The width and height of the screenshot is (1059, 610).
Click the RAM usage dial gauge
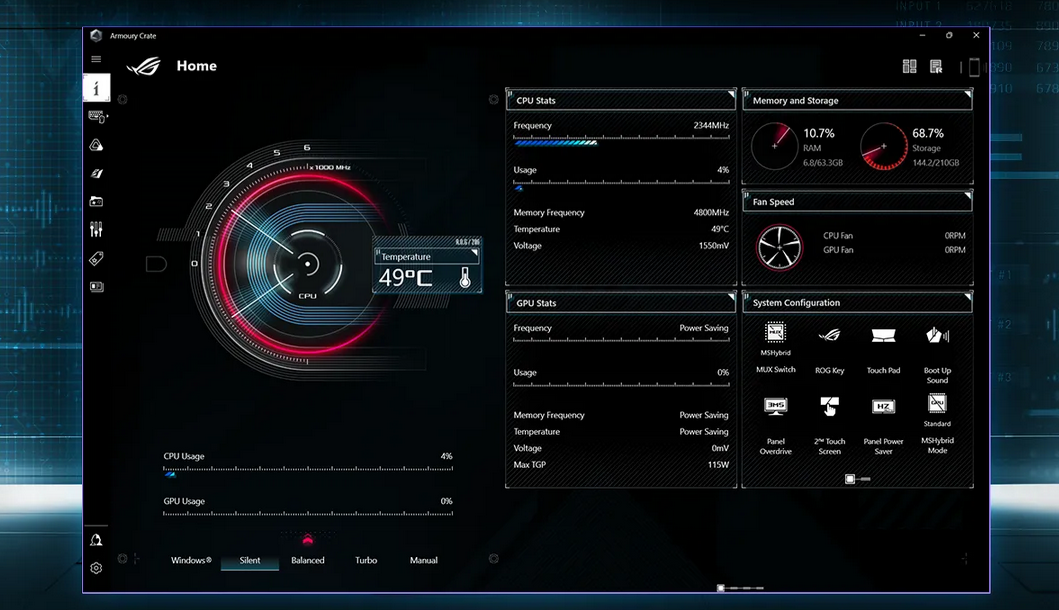(x=775, y=145)
